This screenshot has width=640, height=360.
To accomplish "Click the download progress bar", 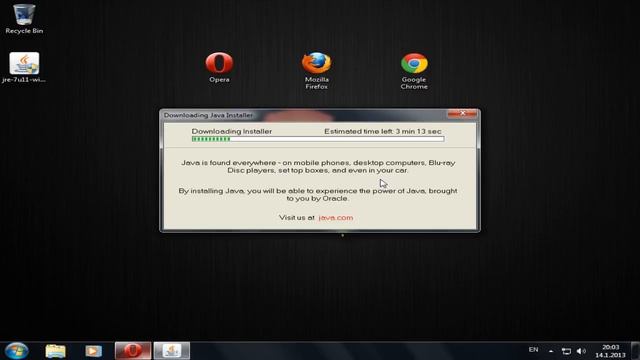I will [x=318, y=139].
